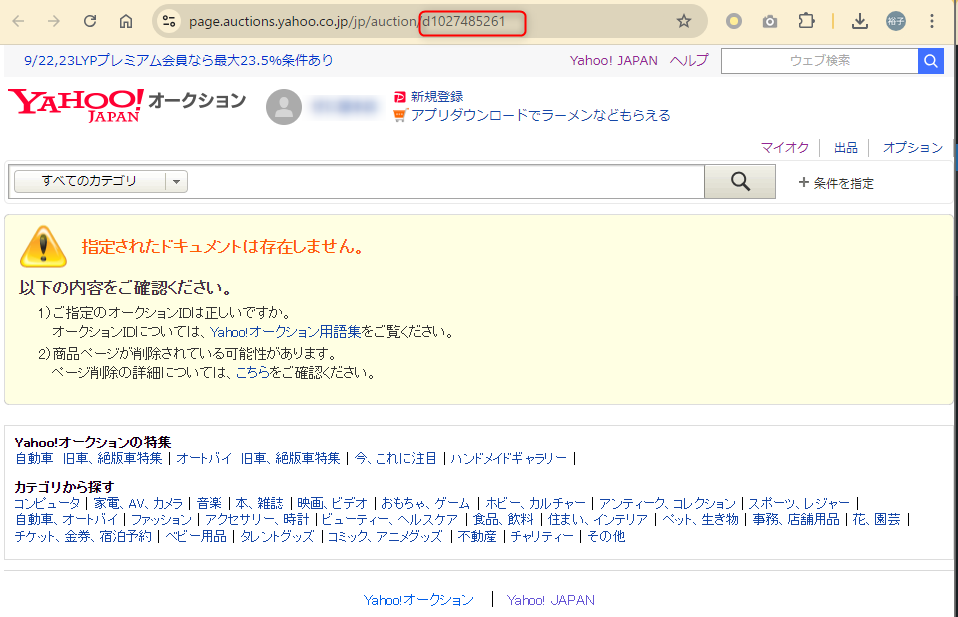The height and width of the screenshot is (617, 958).
Task: Open the マイオク menu item
Action: pyautogui.click(x=784, y=147)
